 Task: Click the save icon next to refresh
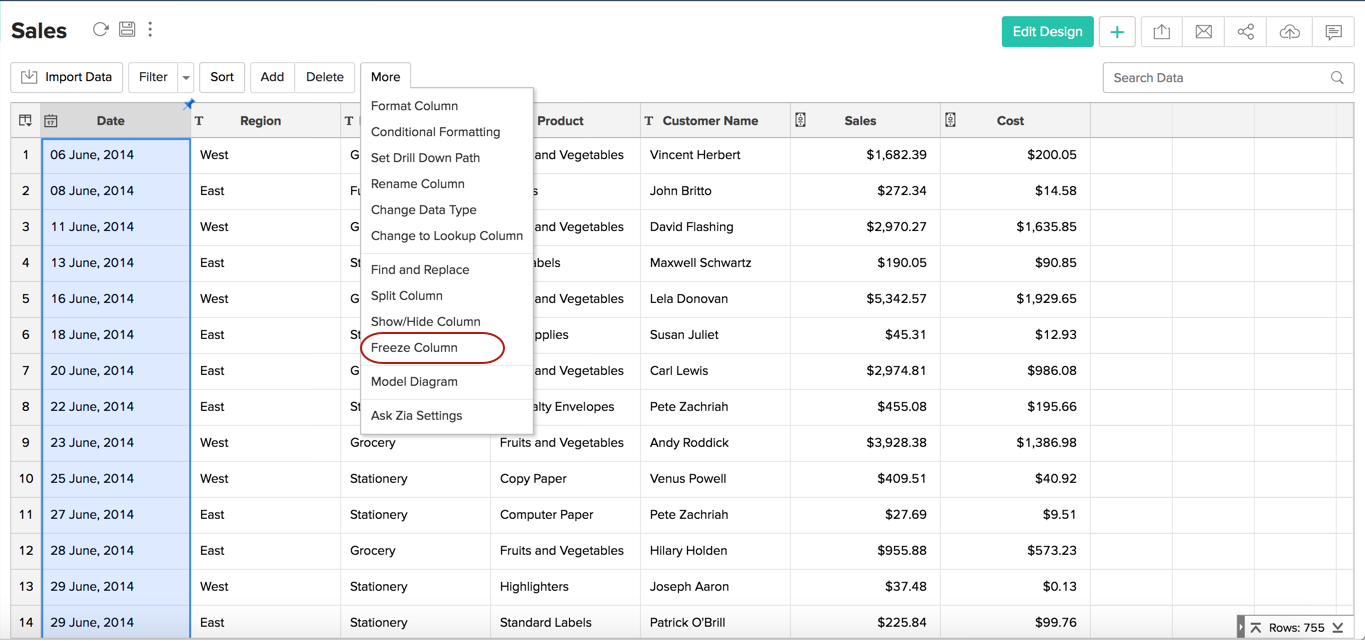(127, 30)
